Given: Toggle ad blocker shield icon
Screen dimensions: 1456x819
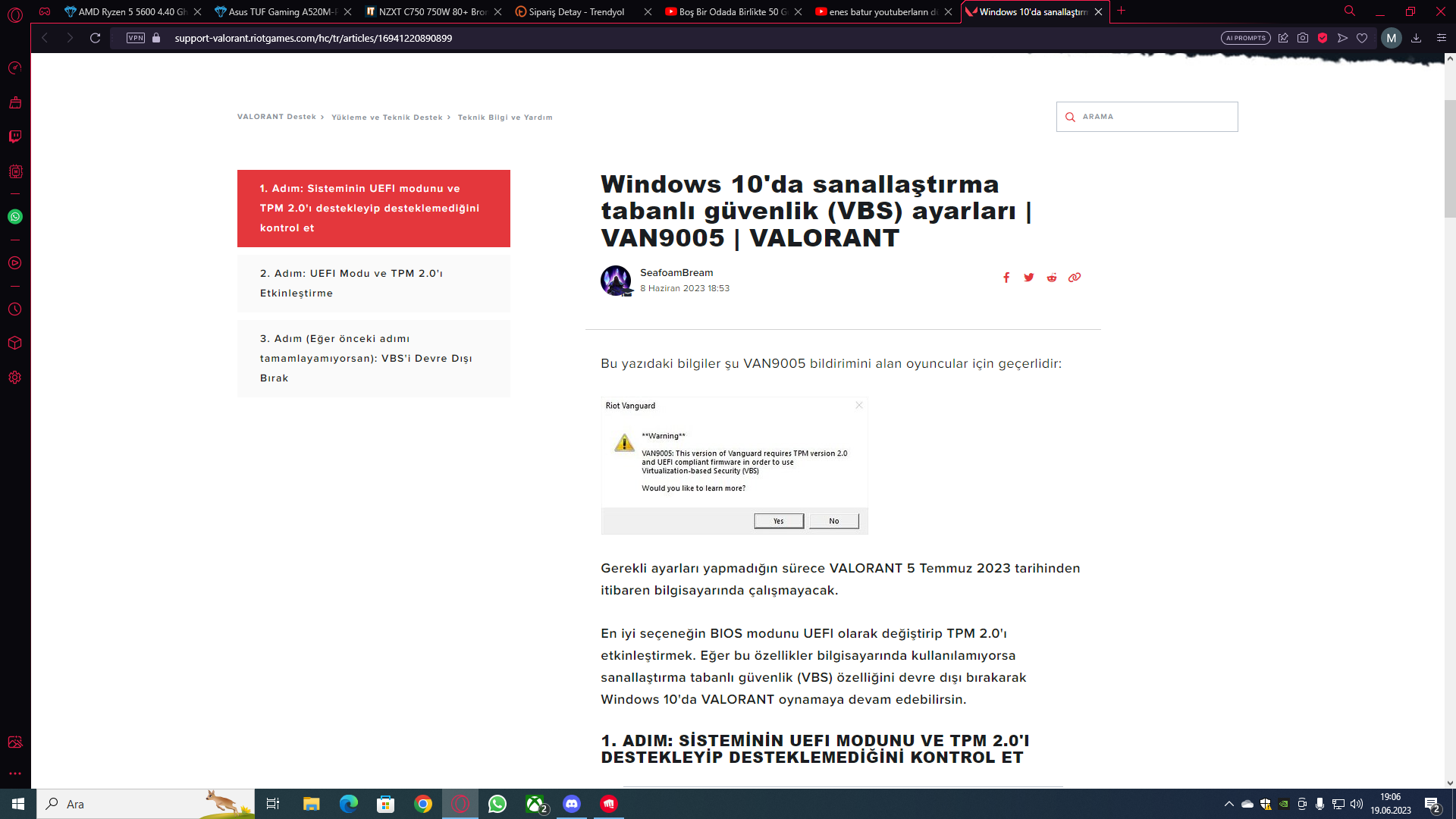Looking at the screenshot, I should tap(1323, 38).
